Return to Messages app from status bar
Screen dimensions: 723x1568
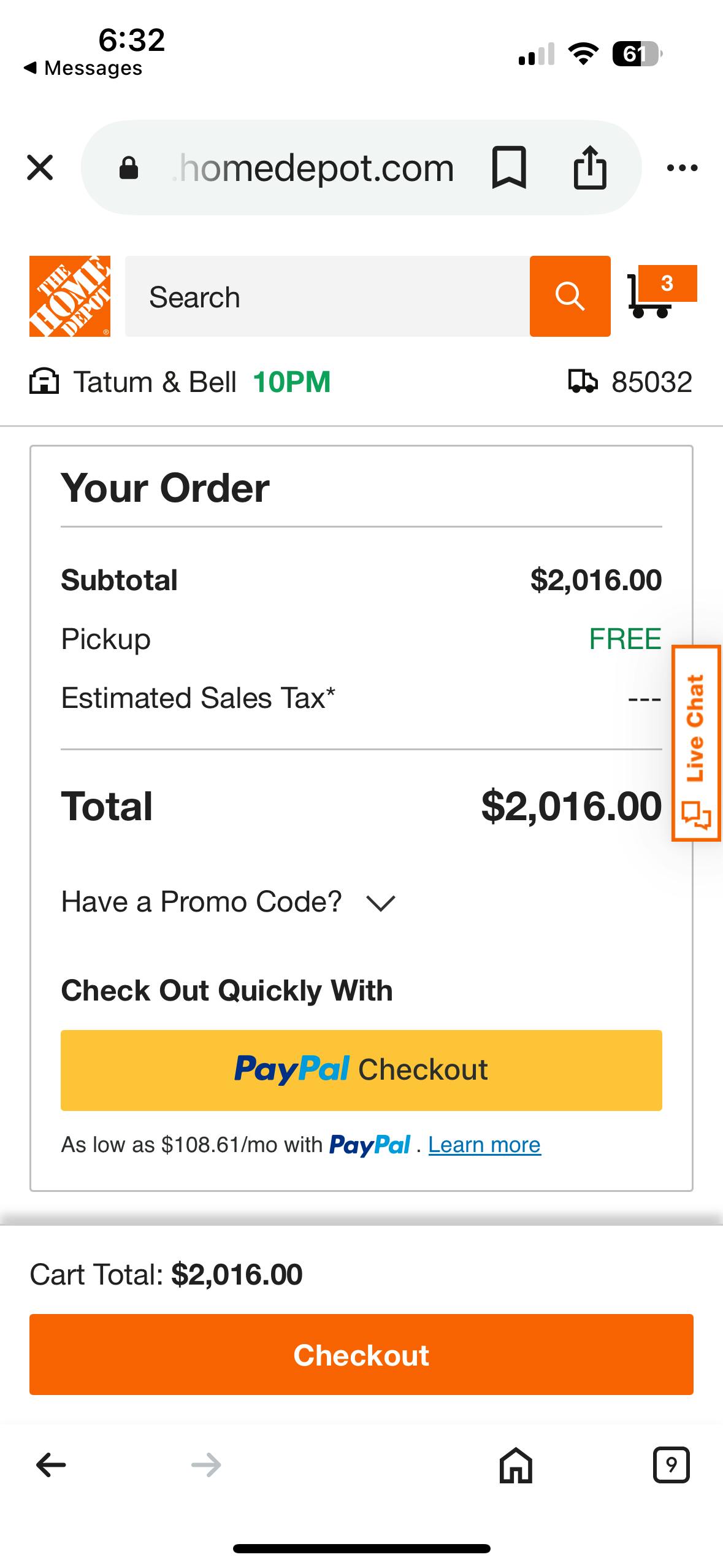click(x=83, y=68)
